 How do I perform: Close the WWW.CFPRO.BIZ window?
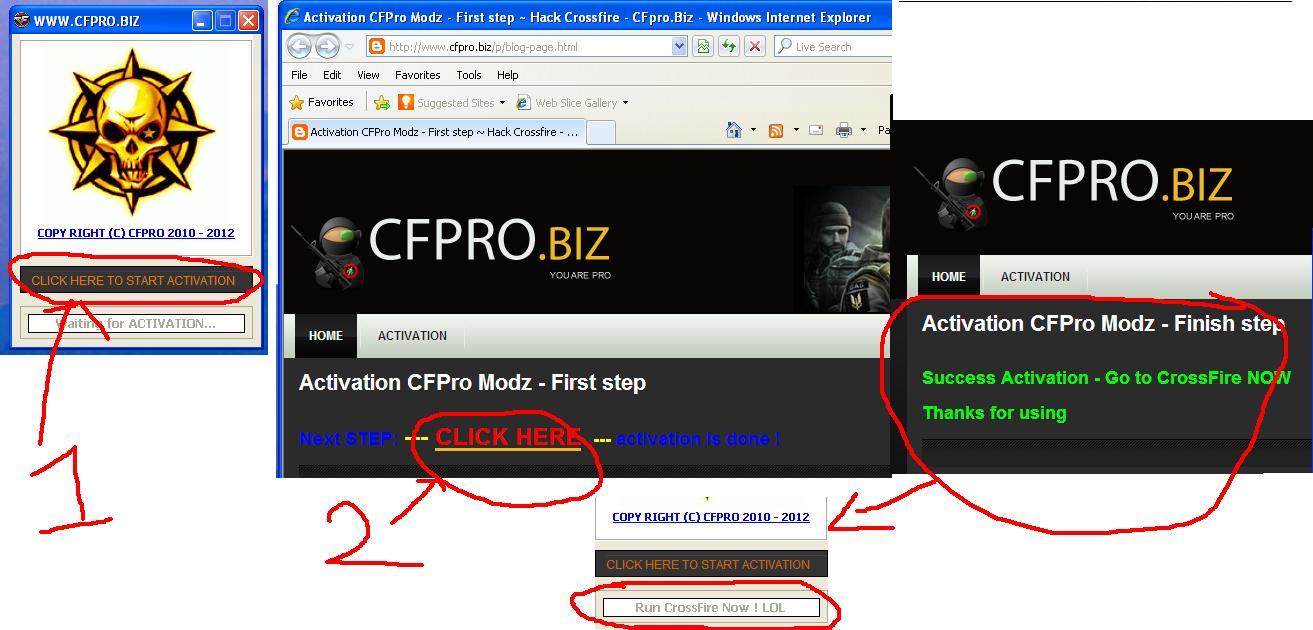(248, 20)
